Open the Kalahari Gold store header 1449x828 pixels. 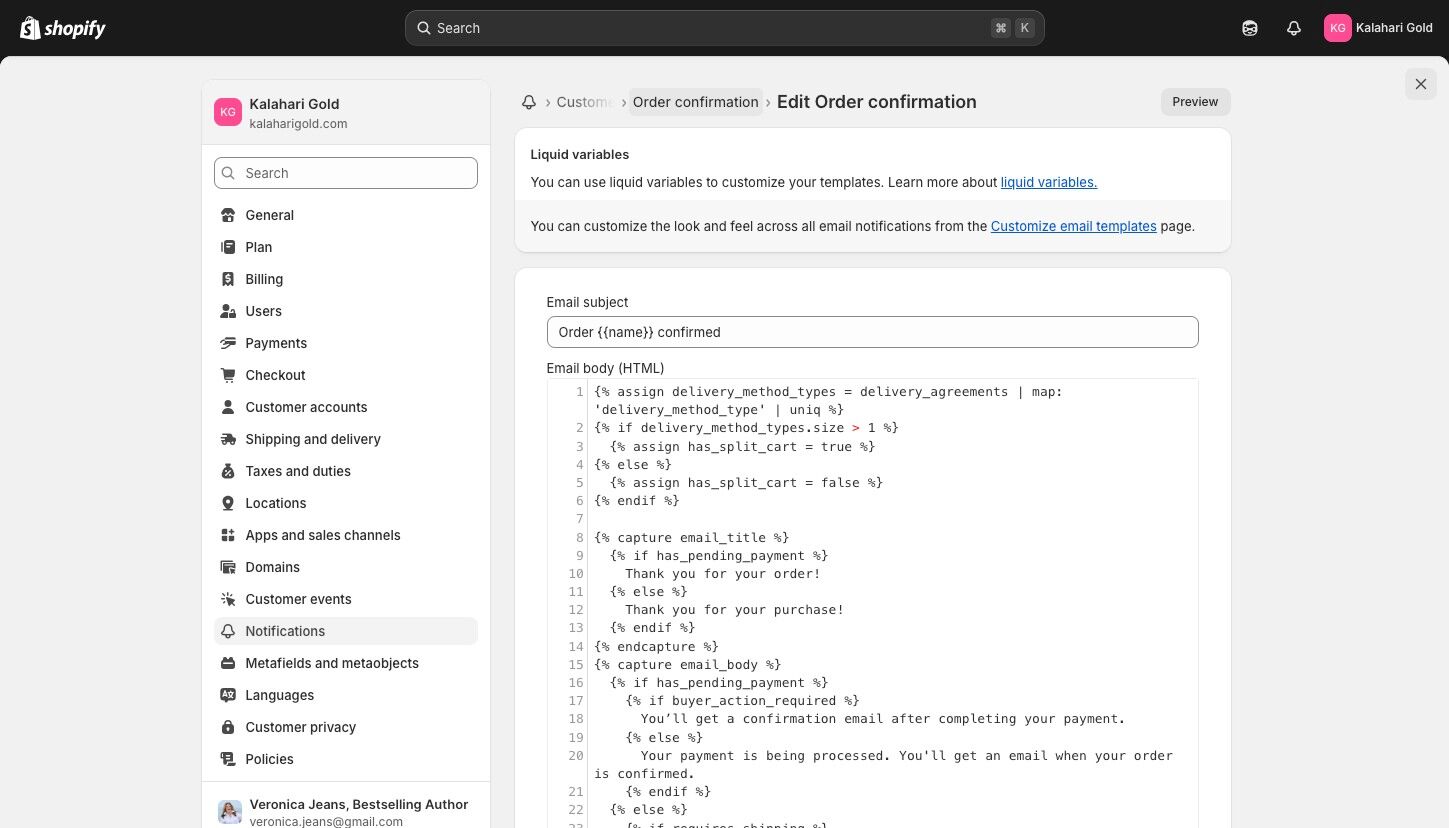tap(346, 113)
